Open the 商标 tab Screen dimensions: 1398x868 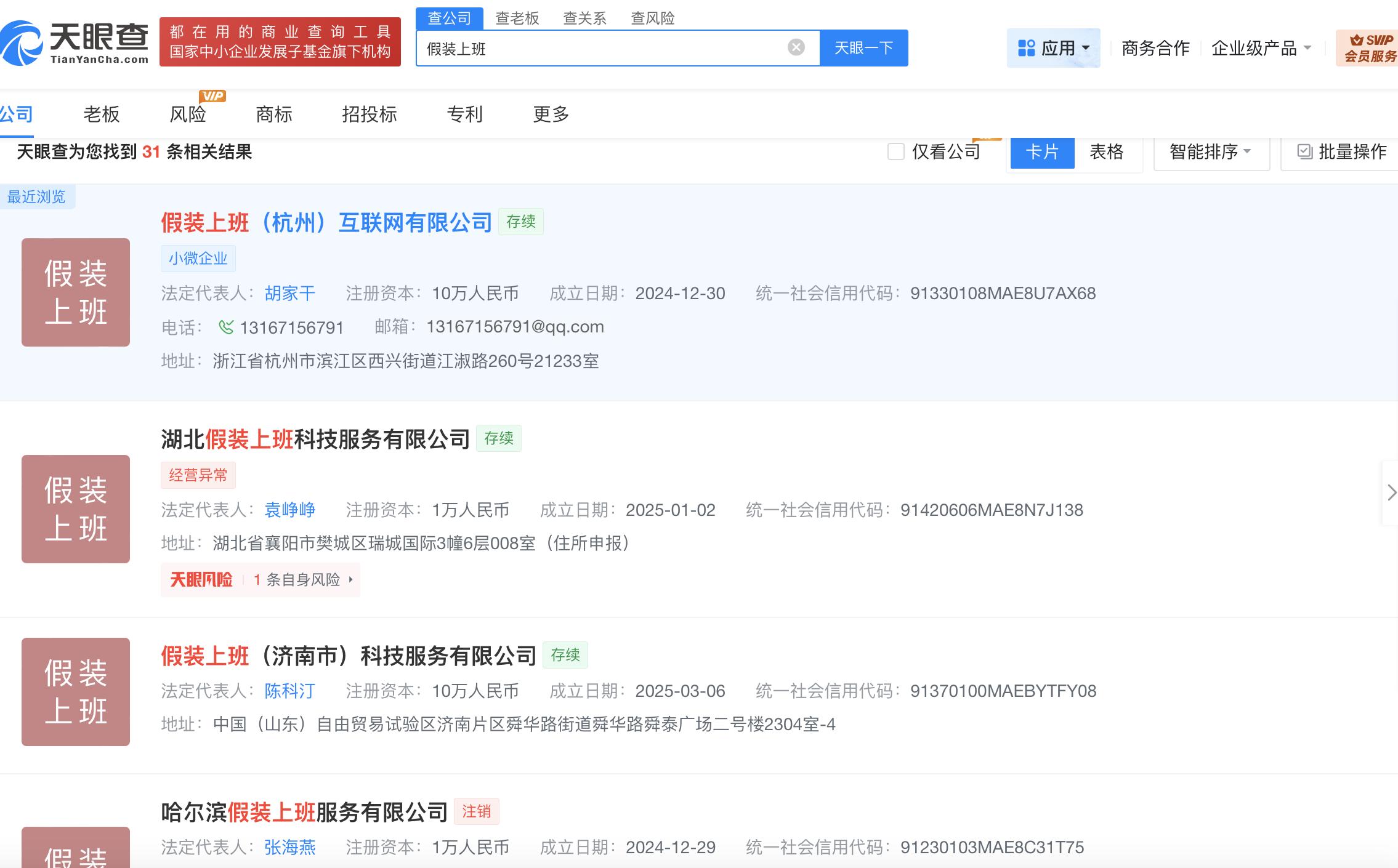click(x=273, y=115)
